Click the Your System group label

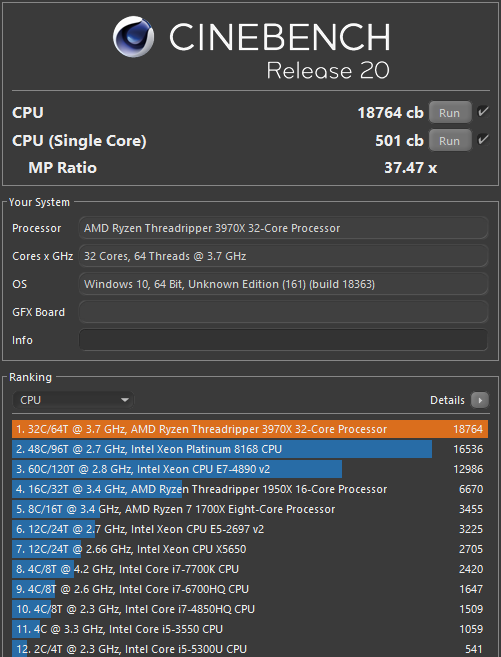(39, 202)
